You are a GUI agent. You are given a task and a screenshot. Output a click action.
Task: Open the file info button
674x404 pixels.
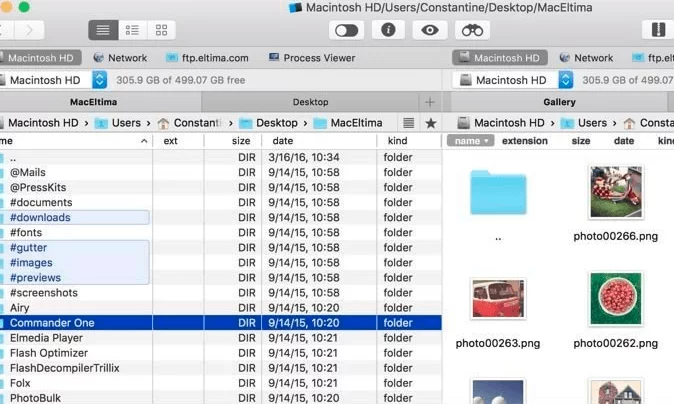coord(388,30)
